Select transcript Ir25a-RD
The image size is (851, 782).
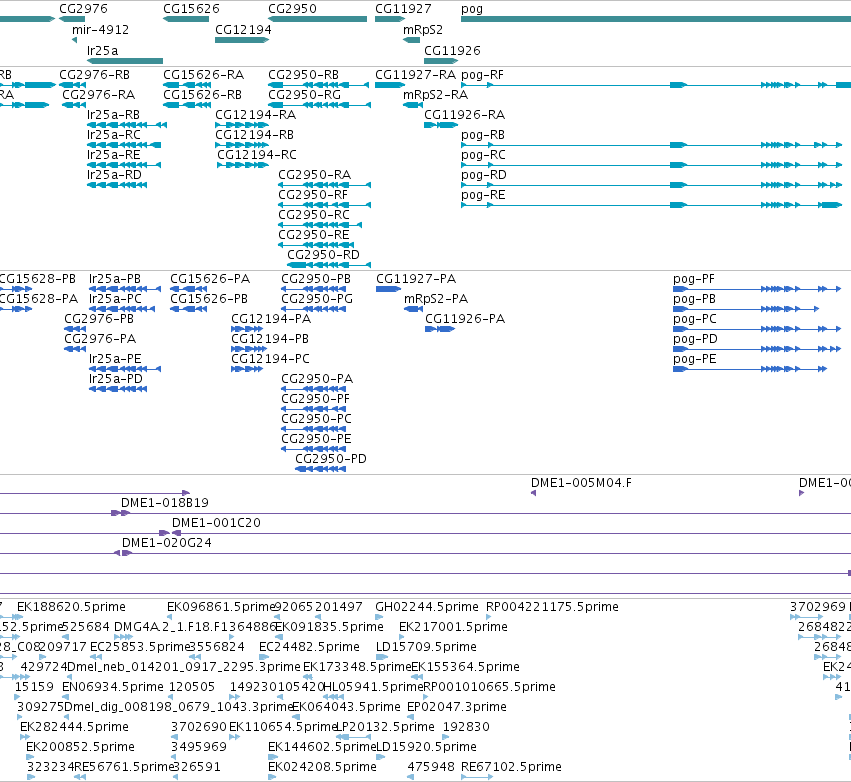pyautogui.click(x=117, y=185)
